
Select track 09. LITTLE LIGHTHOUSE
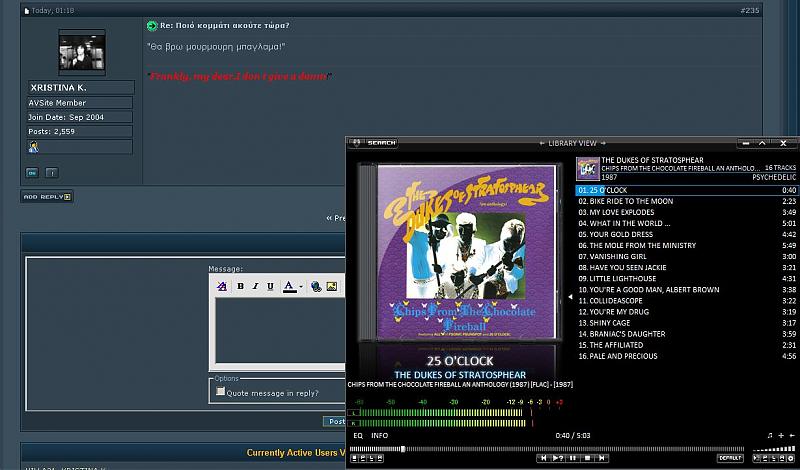687,279
